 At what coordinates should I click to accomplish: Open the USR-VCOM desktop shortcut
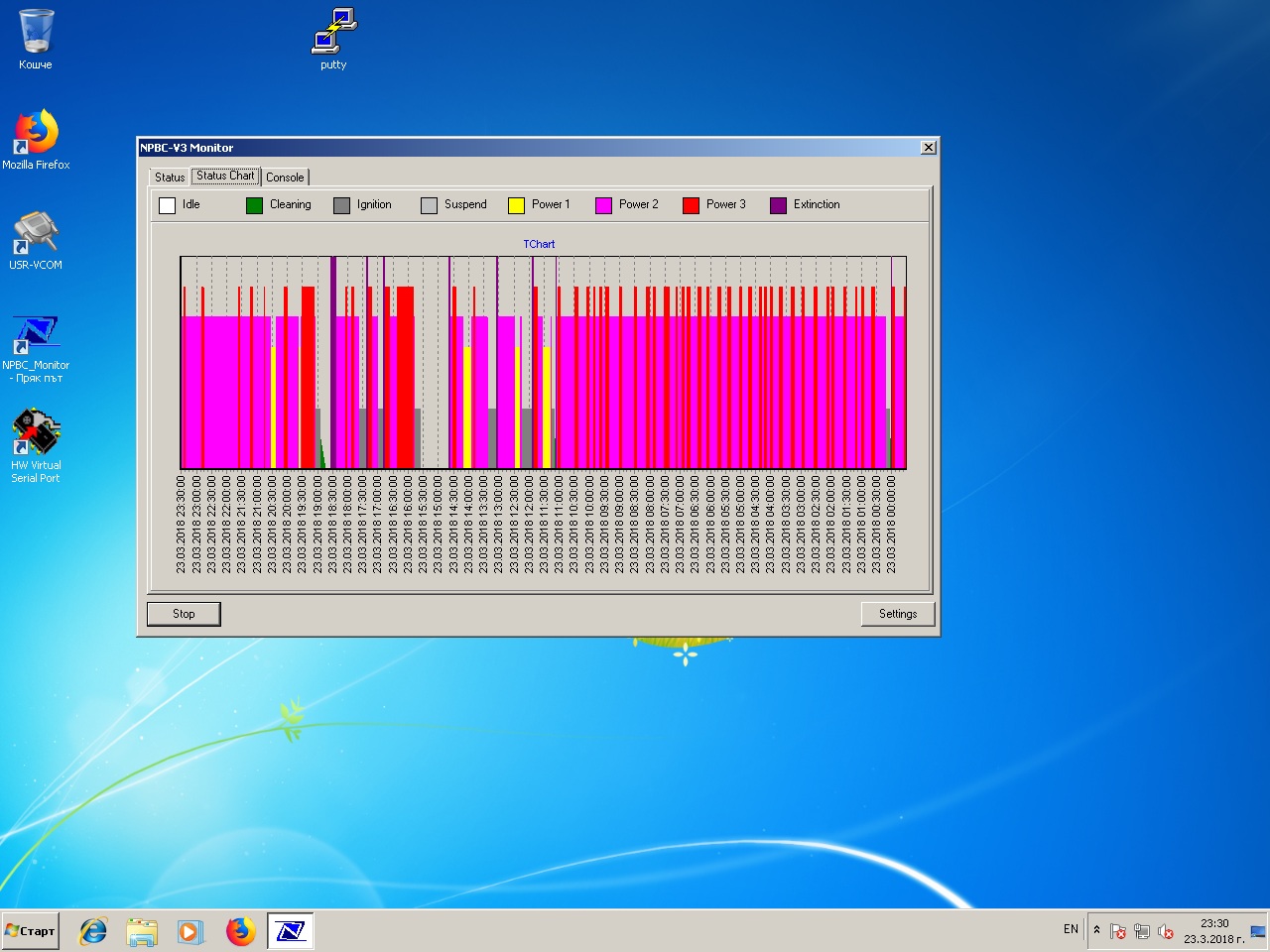tap(36, 238)
